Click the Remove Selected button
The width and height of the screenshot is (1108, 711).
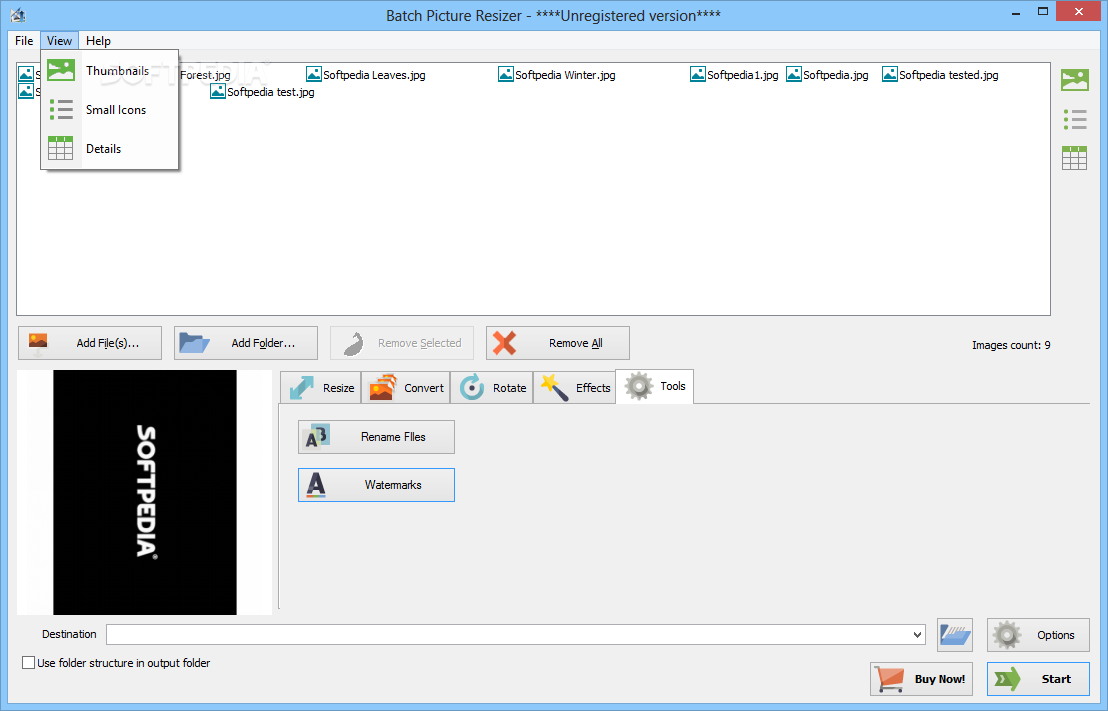(401, 343)
